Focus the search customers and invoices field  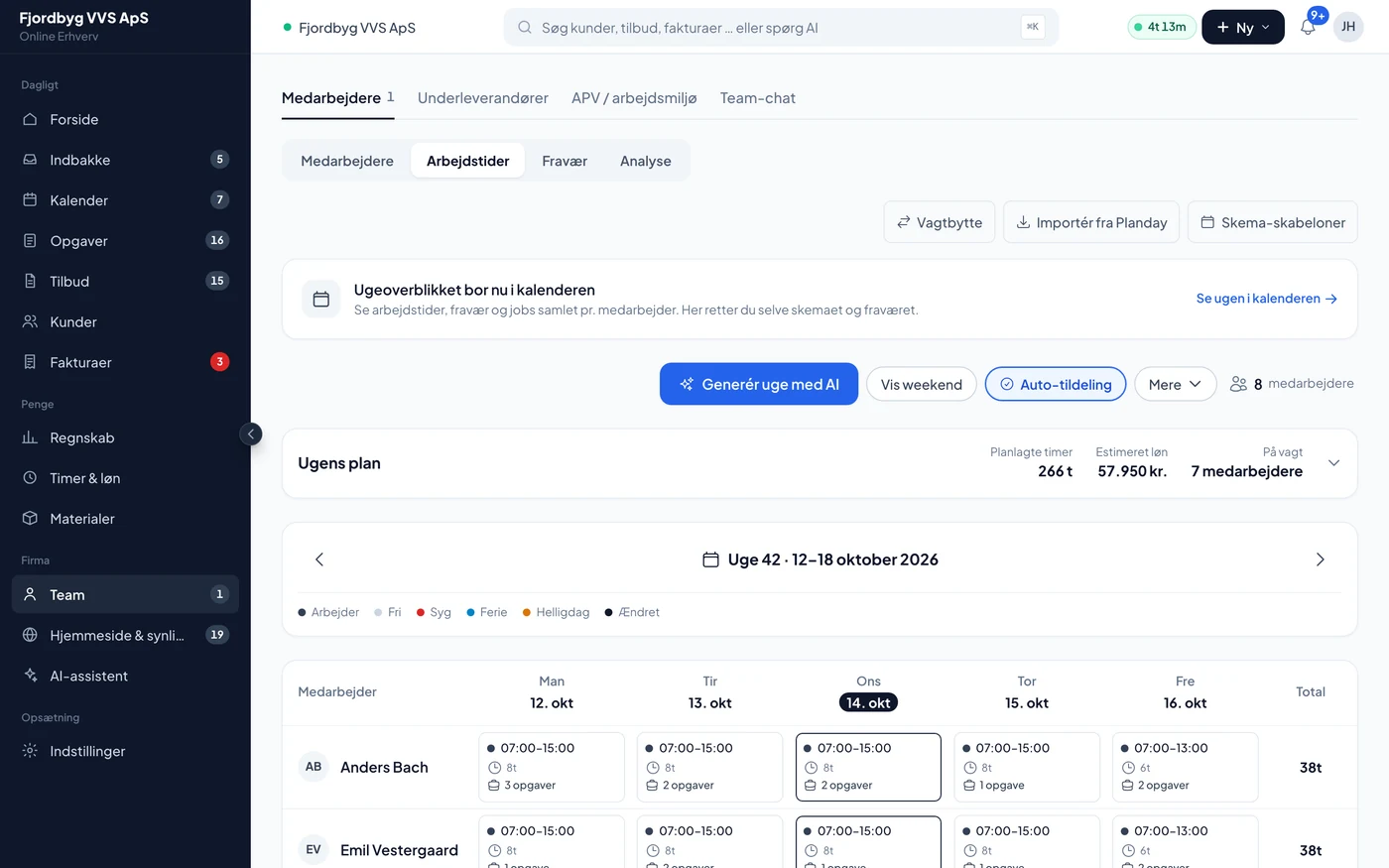click(x=781, y=28)
